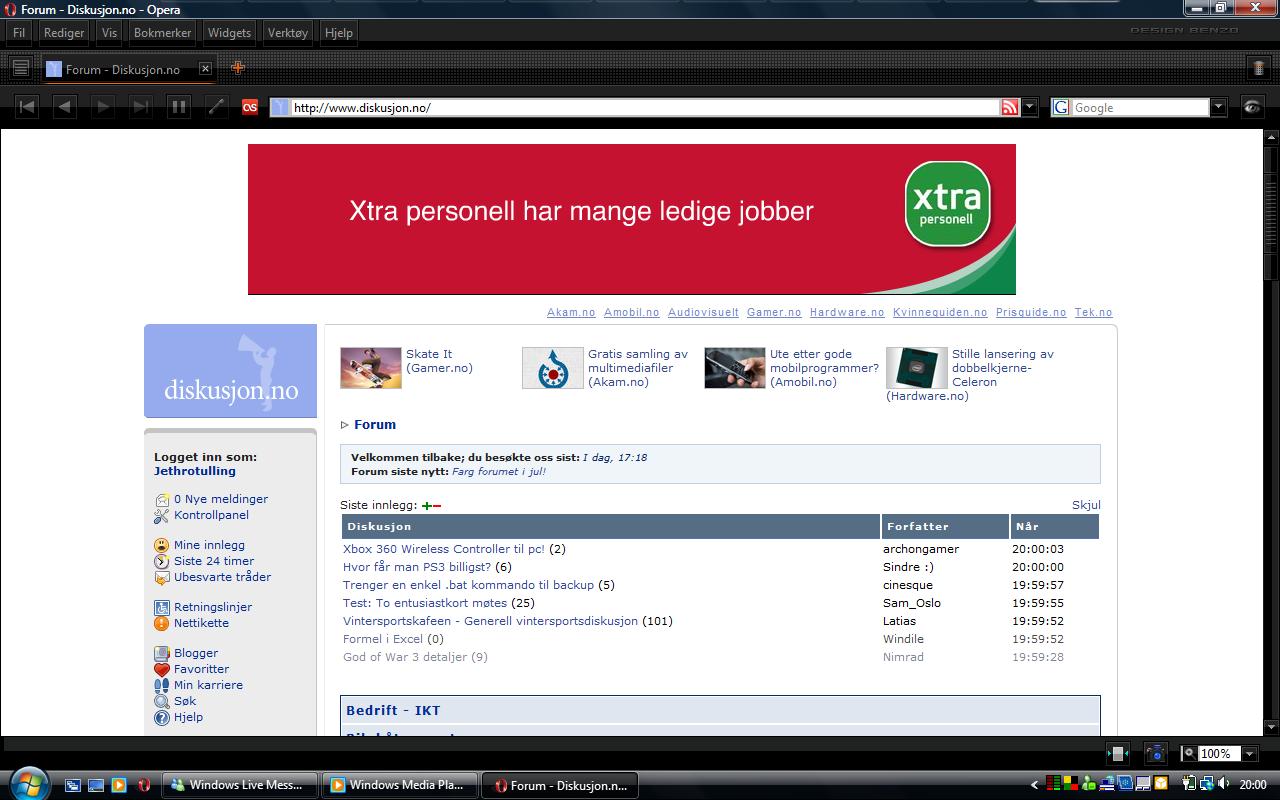1280x800 pixels.
Task: Click the Ubesvarte tråder icon
Action: [162, 577]
